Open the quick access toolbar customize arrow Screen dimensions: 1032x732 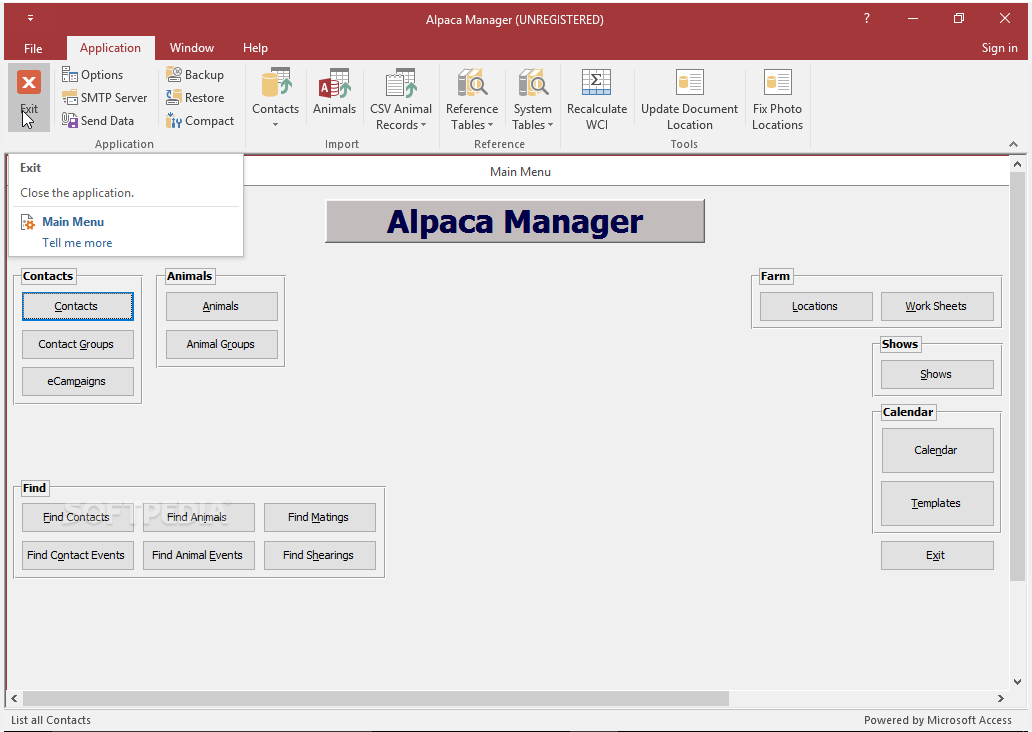tap(30, 18)
